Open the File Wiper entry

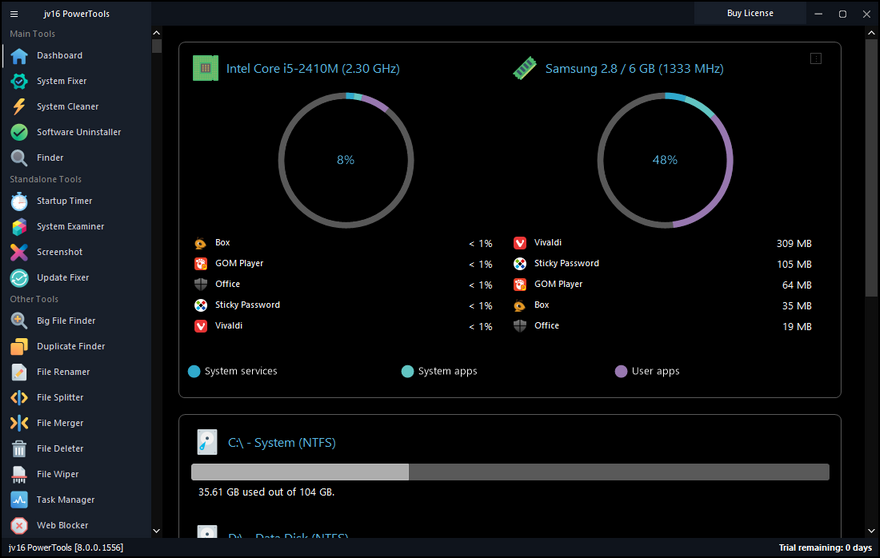click(x=58, y=475)
